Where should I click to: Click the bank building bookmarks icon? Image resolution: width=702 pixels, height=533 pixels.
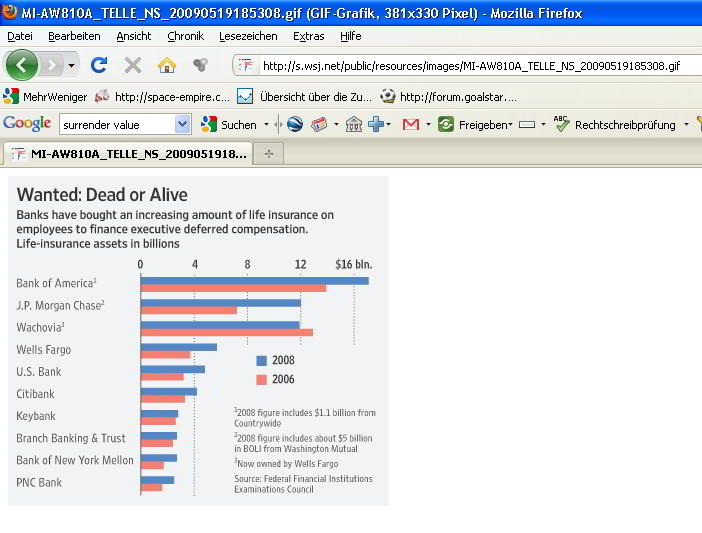[x=354, y=124]
